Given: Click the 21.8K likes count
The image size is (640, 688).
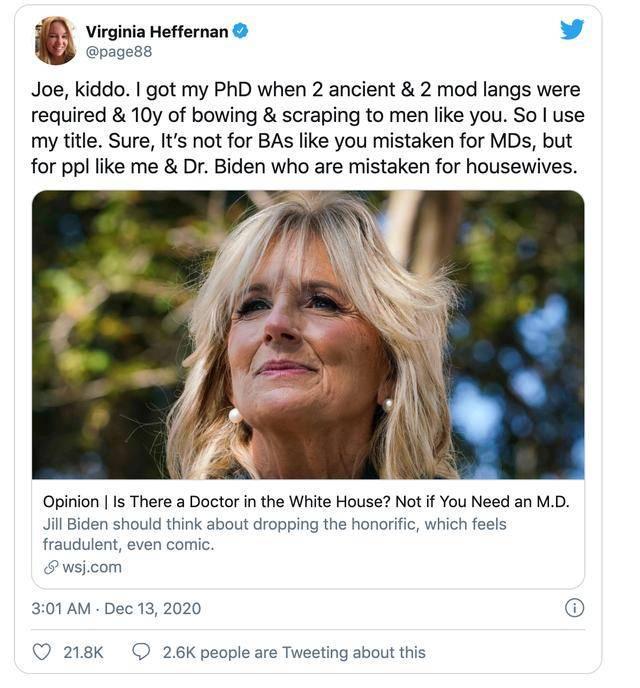Looking at the screenshot, I should 83,652.
